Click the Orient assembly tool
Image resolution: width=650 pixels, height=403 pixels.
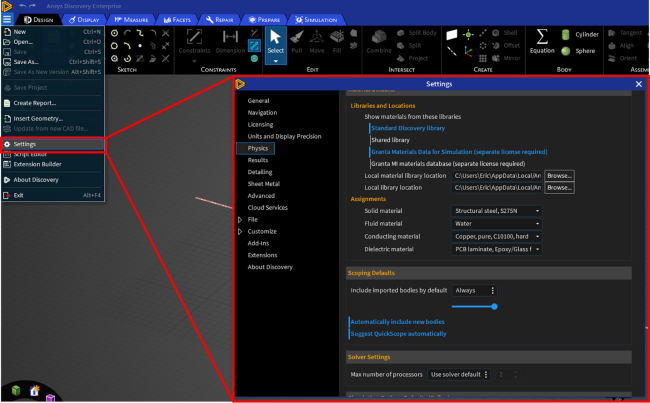coord(622,58)
